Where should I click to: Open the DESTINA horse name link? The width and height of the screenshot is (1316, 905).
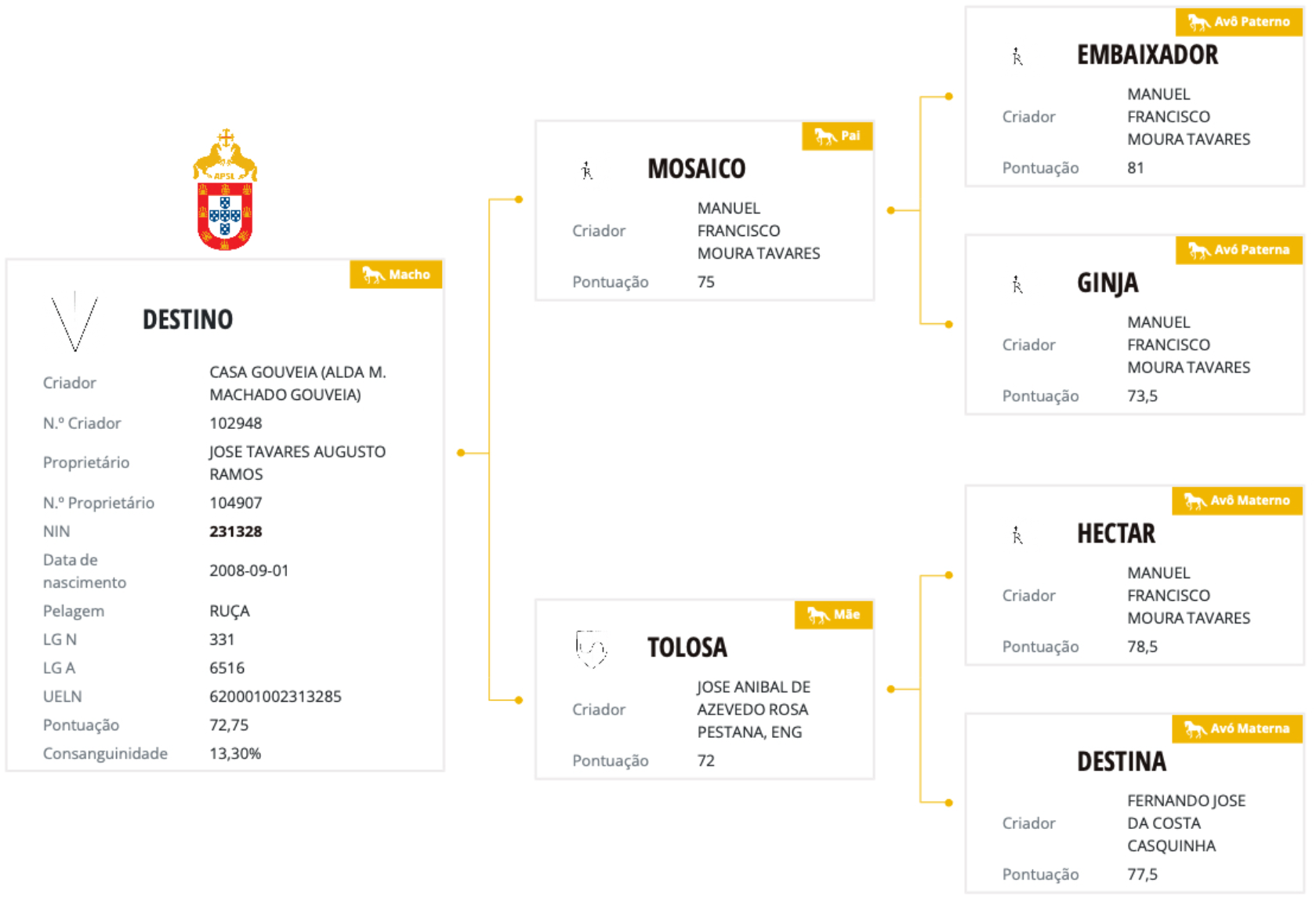1121,761
